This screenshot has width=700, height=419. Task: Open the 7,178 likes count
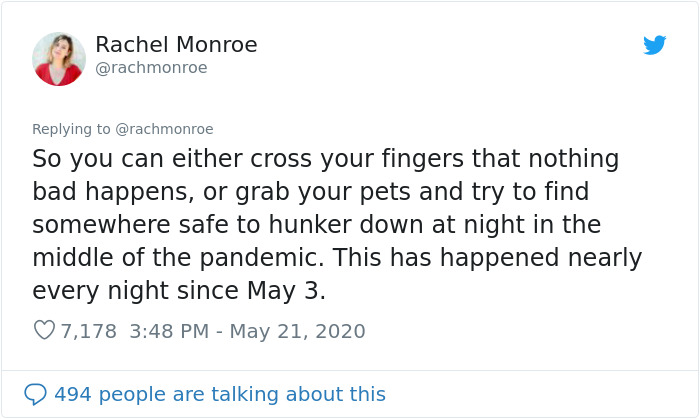(88, 331)
